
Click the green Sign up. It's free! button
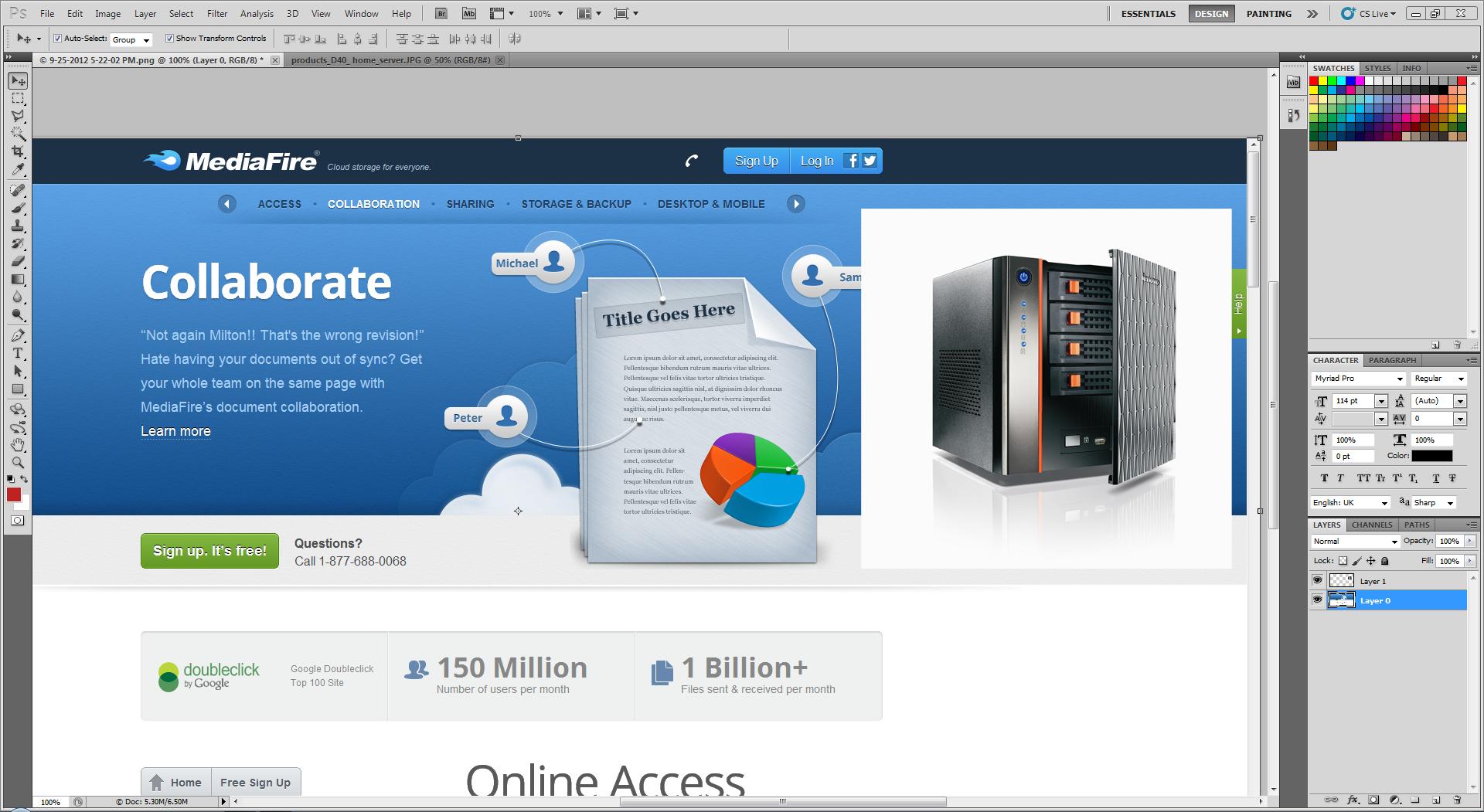(209, 551)
